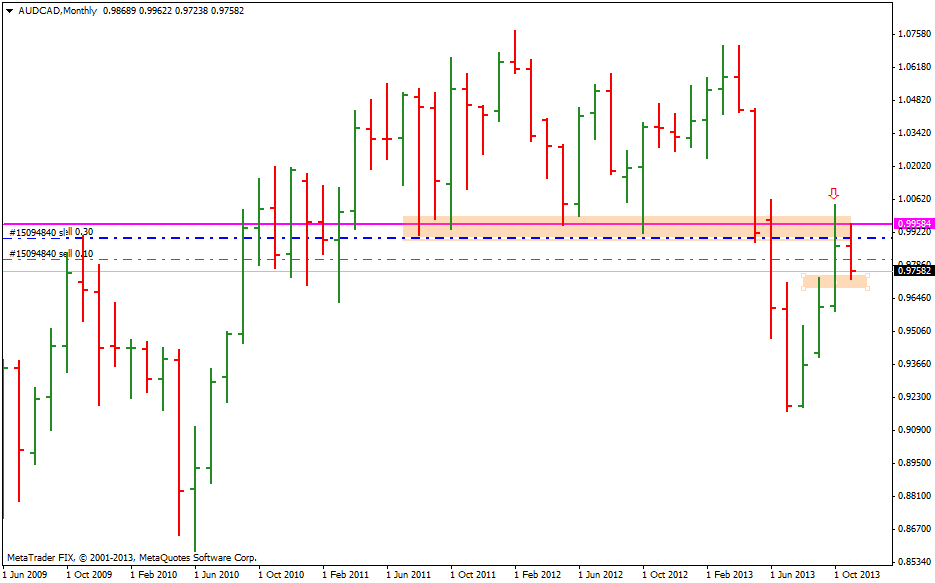This screenshot has height=583, width=935.
Task: Click the 0.85340 price scale value
Action: pyautogui.click(x=913, y=561)
